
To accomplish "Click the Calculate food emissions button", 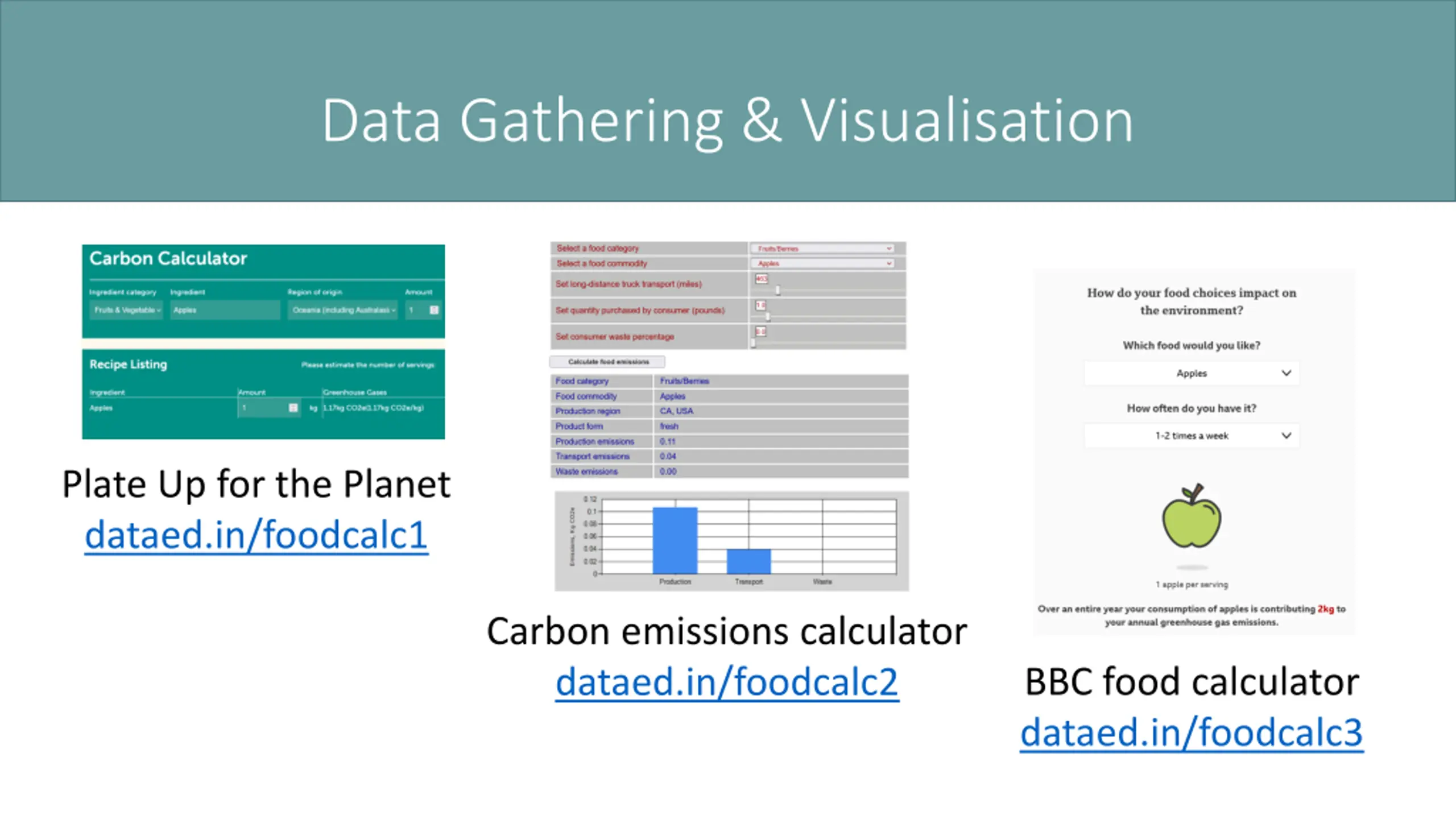I will [607, 362].
